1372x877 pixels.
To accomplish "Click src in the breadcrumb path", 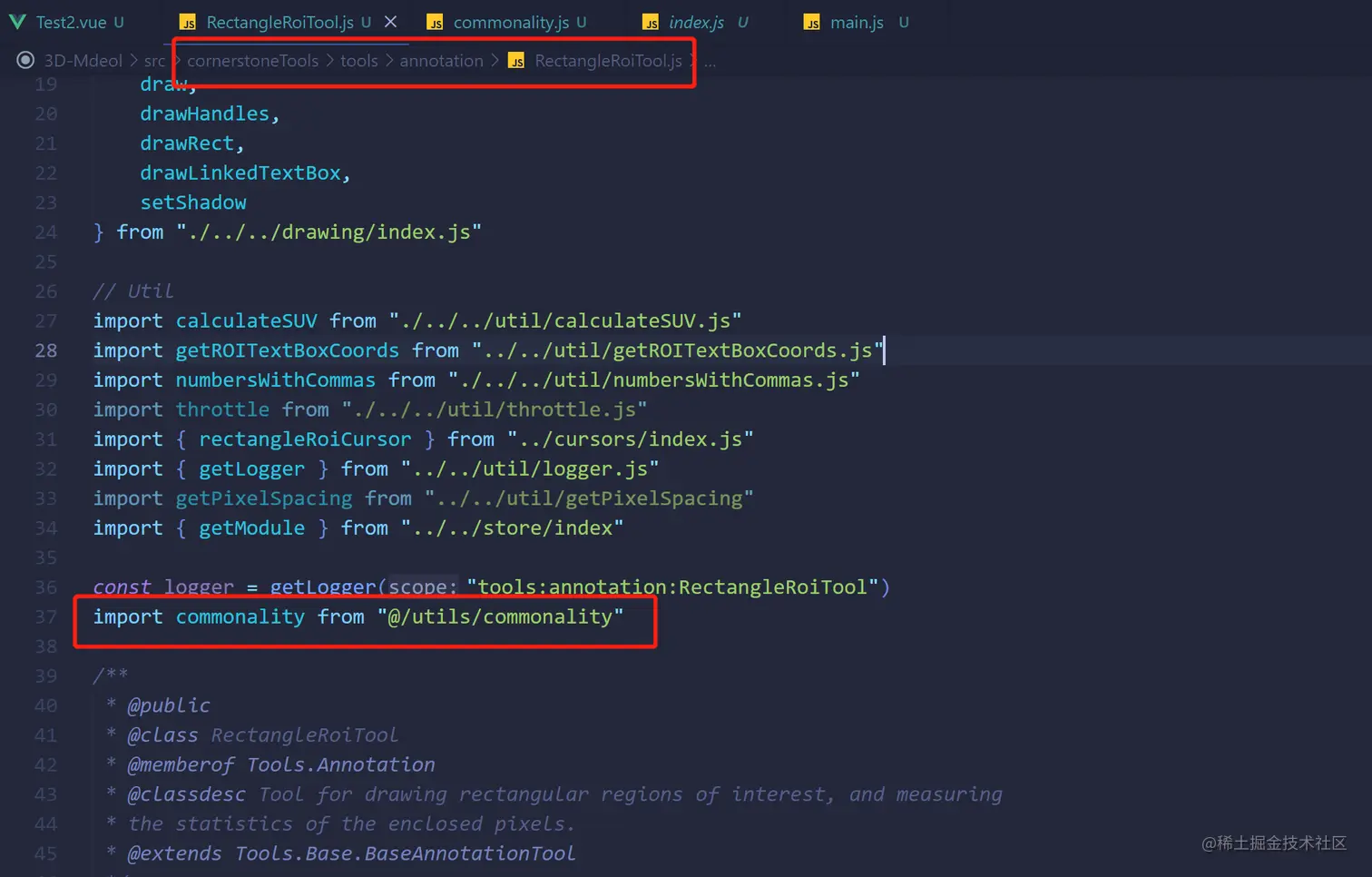I will (x=154, y=61).
